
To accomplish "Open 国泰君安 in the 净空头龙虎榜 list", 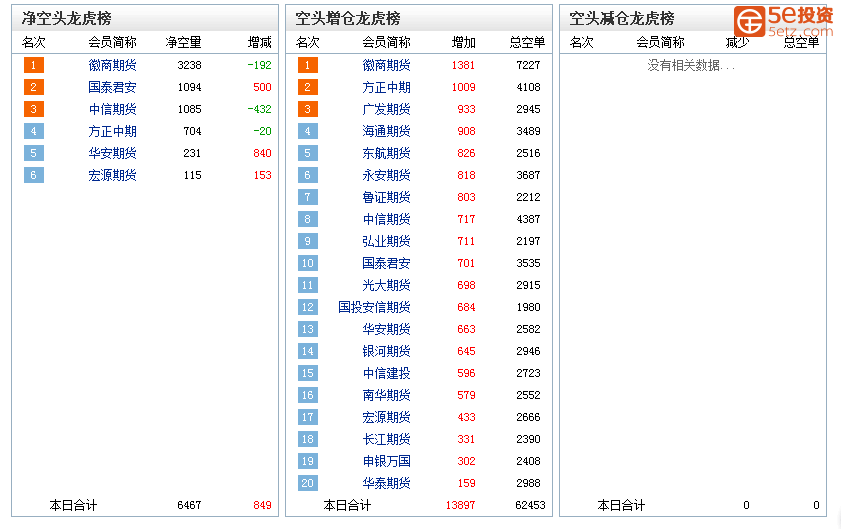I will coord(112,87).
